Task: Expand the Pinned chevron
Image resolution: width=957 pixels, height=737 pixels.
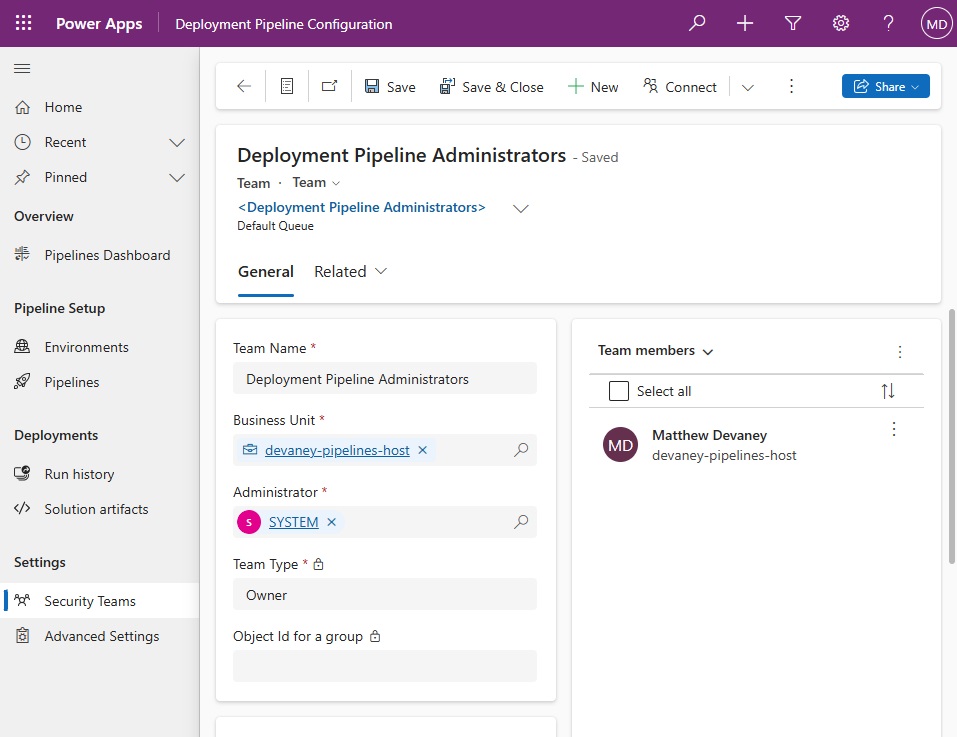Action: click(177, 178)
